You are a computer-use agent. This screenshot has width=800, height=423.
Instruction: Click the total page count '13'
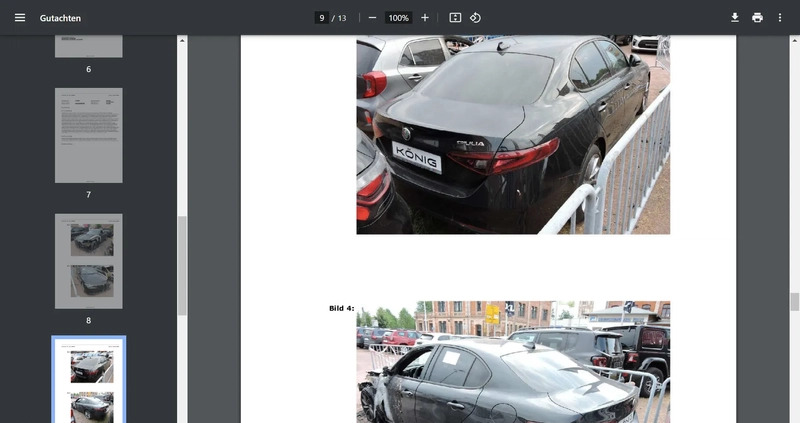[x=342, y=18]
